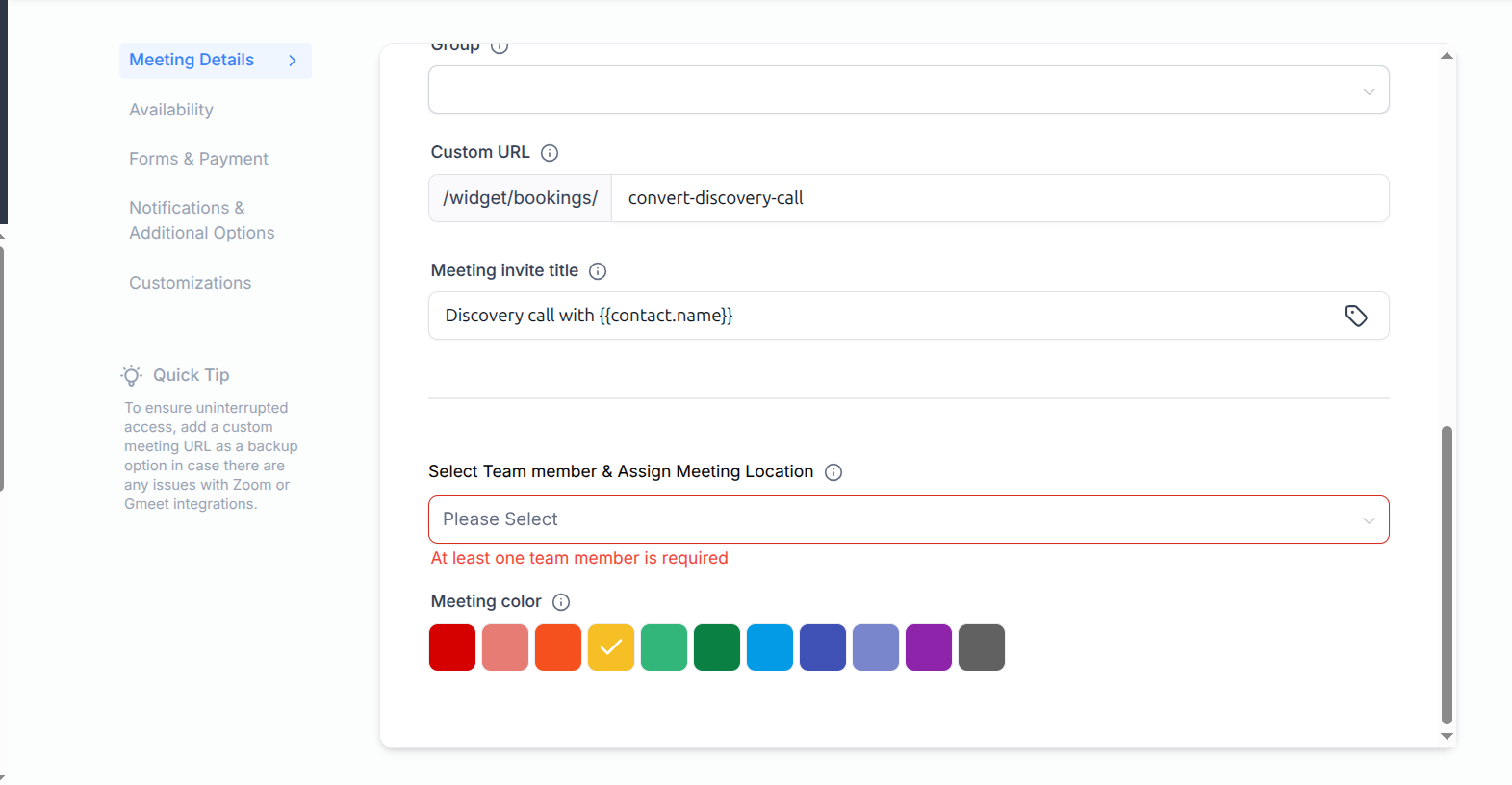1512x785 pixels.
Task: Choose the purple meeting color
Action: coord(929,647)
